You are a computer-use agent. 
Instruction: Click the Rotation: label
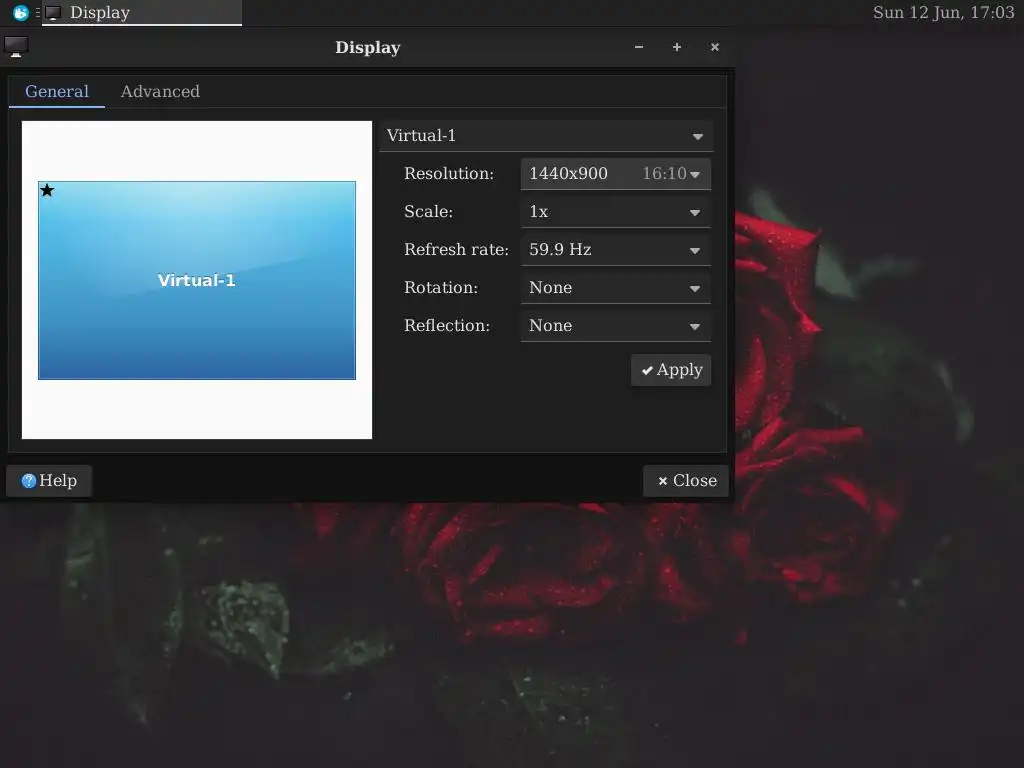pyautogui.click(x=441, y=287)
